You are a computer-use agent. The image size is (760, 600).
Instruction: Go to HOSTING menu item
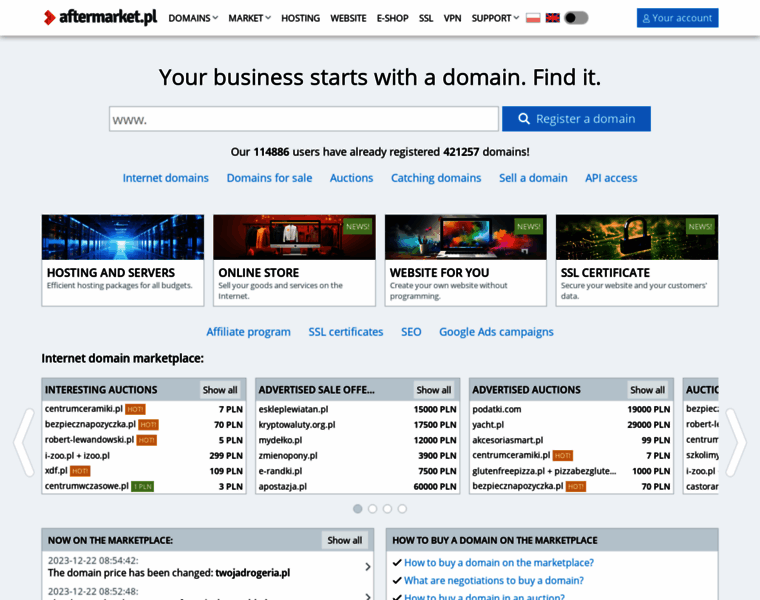(x=301, y=18)
